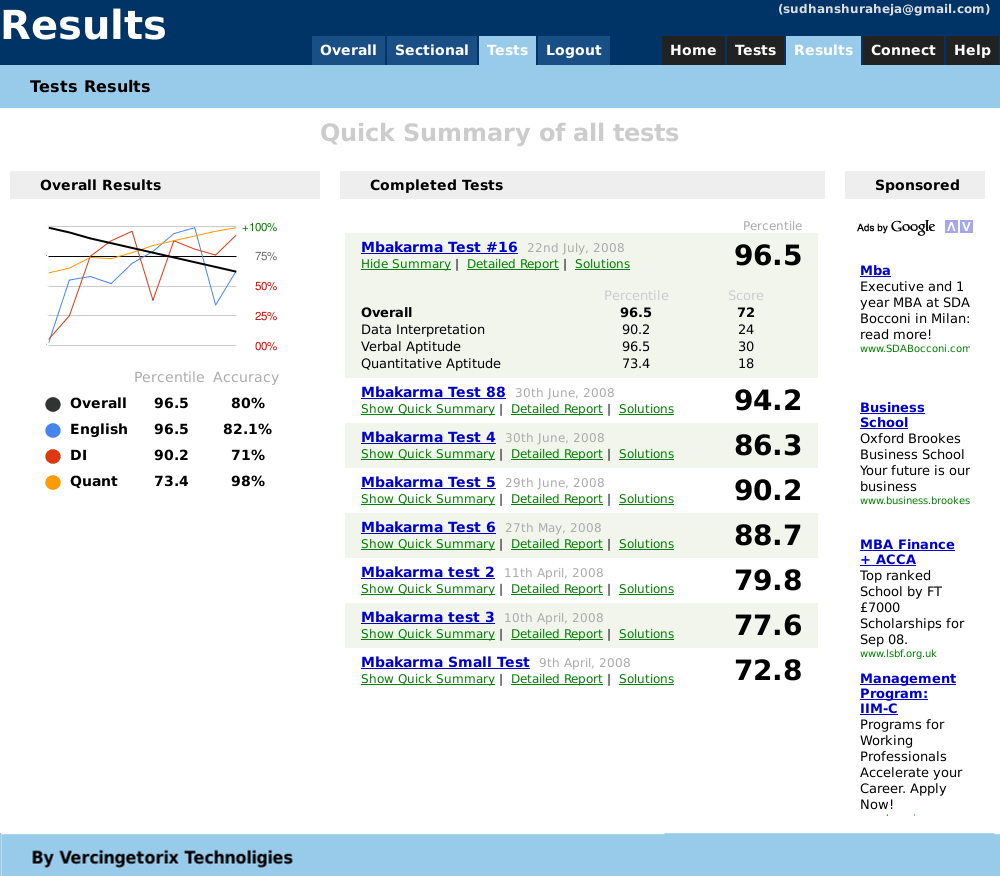Viewport: 1000px width, 876px height.
Task: Select Results in main navigation
Action: 823,50
